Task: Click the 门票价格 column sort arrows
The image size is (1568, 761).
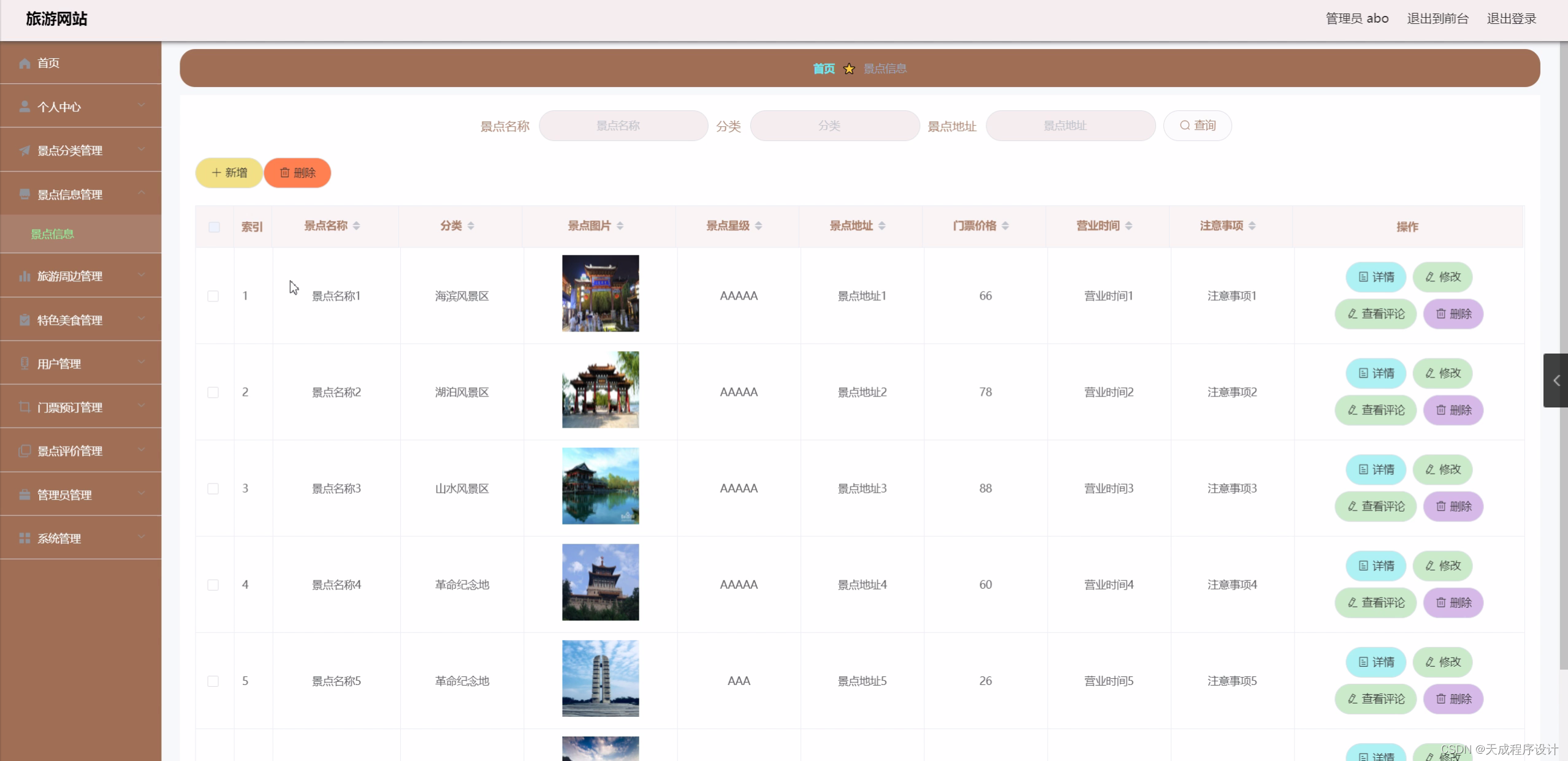Action: coord(1005,226)
